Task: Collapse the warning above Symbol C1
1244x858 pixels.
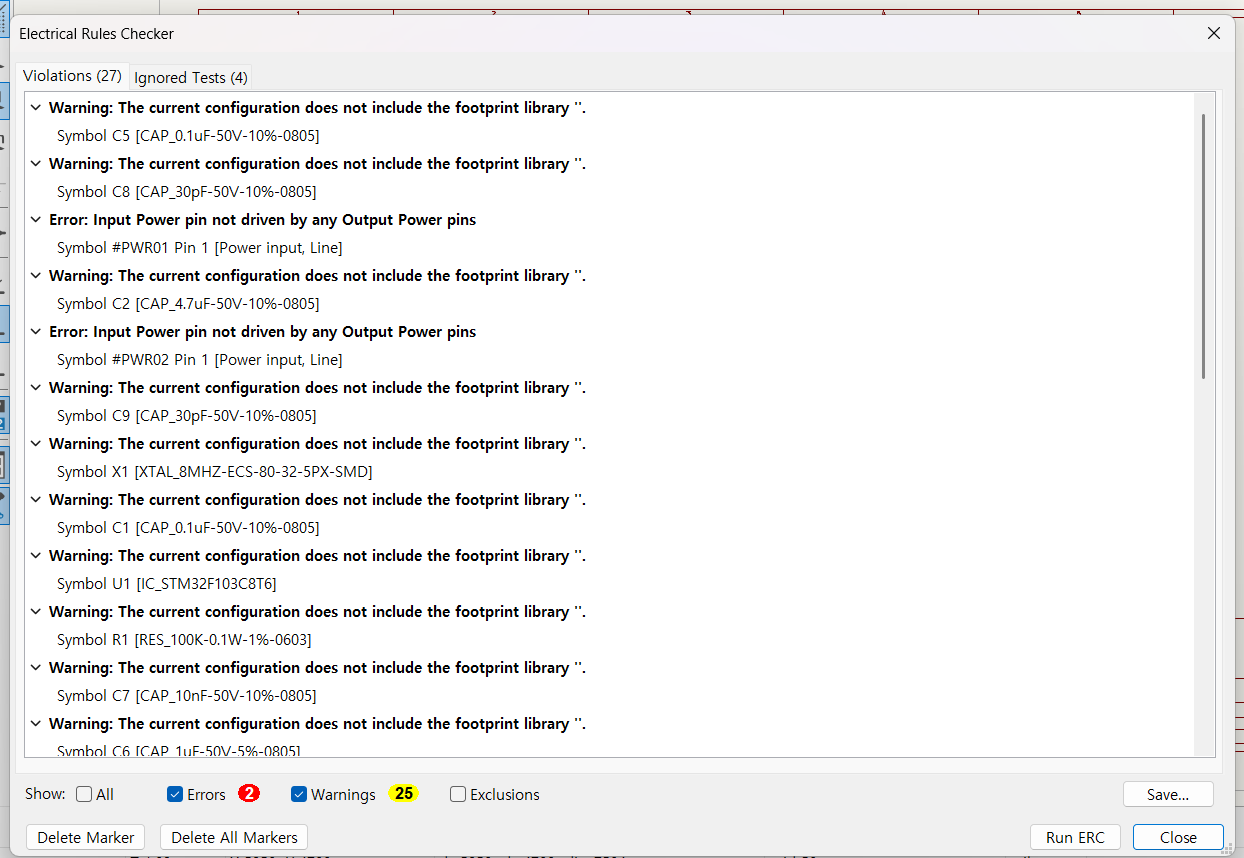Action: [36, 500]
